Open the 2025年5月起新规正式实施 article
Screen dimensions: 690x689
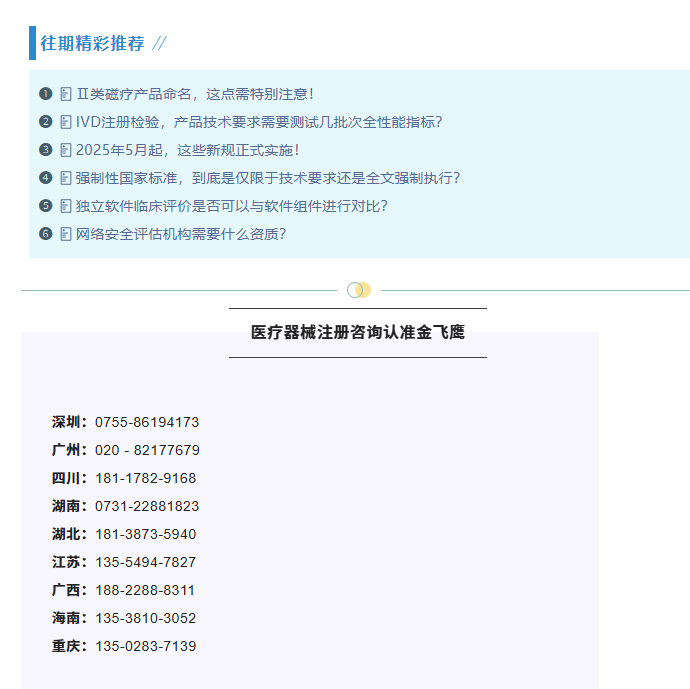pyautogui.click(x=188, y=150)
